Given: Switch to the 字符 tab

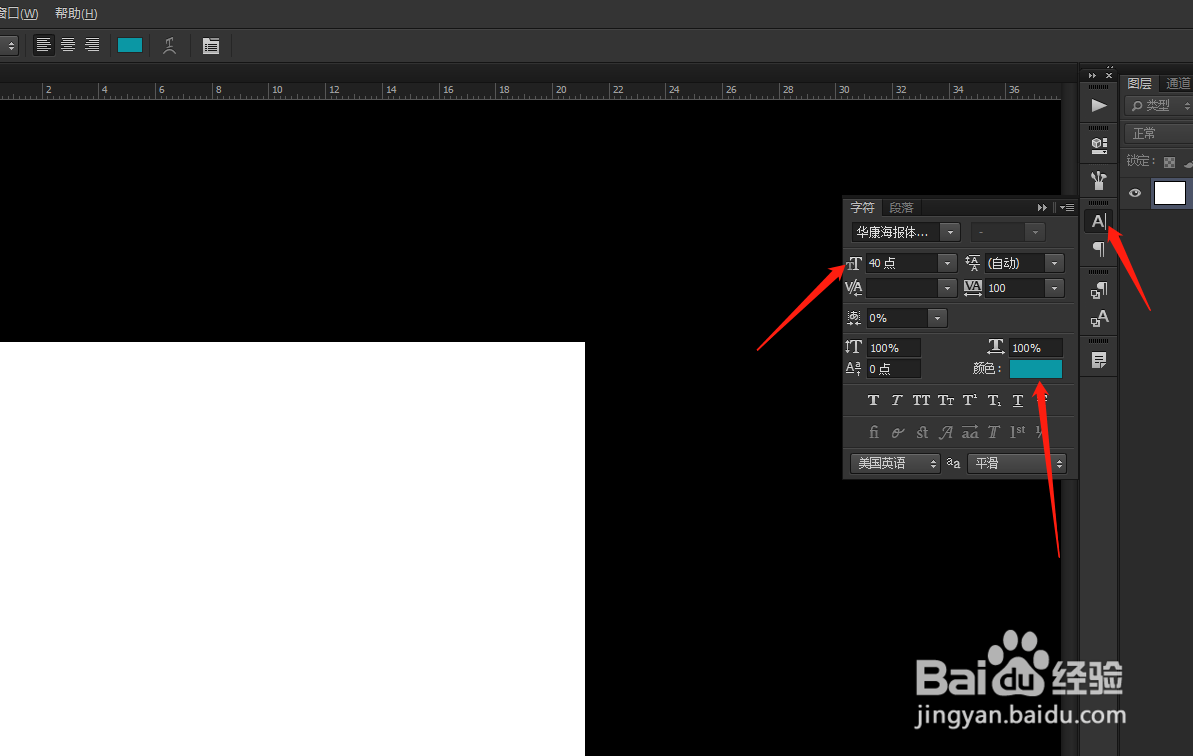Looking at the screenshot, I should pos(862,208).
